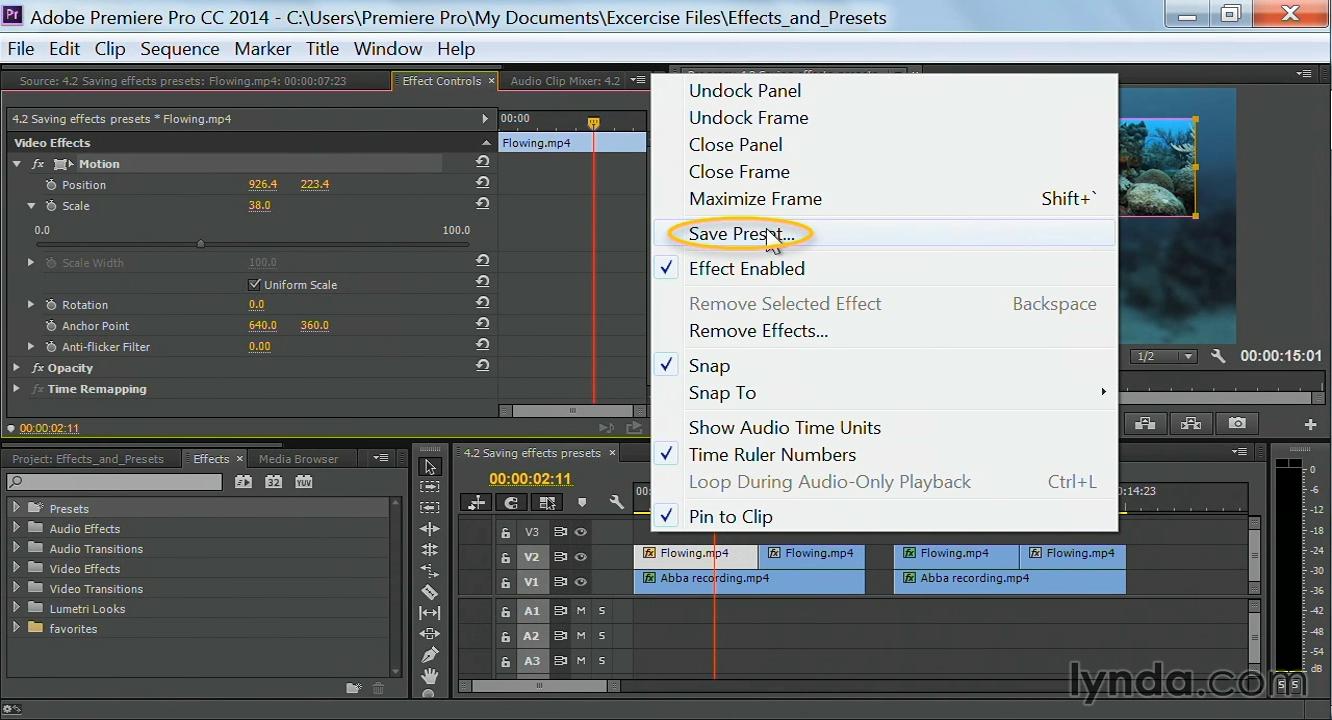
Task: Mute audio track A1
Action: click(x=581, y=610)
